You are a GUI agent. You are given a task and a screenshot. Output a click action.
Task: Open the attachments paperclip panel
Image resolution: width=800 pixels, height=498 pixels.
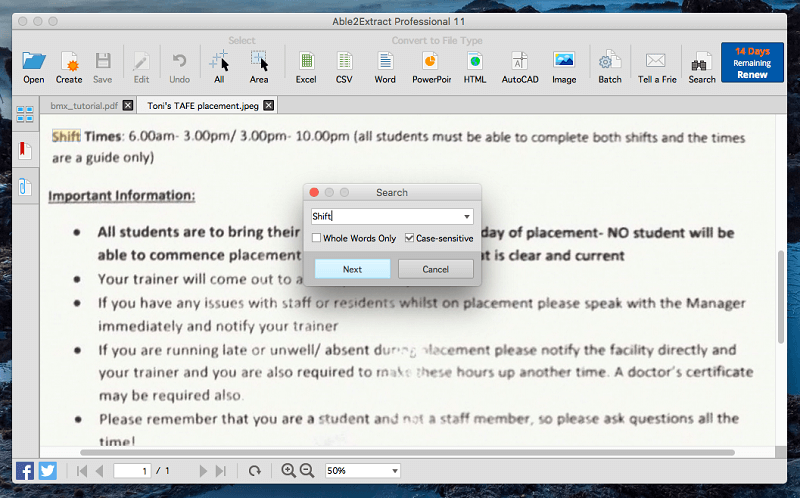pos(25,187)
